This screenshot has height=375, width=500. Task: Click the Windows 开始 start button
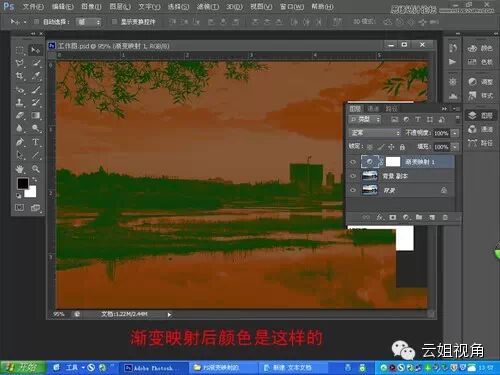(x=23, y=368)
